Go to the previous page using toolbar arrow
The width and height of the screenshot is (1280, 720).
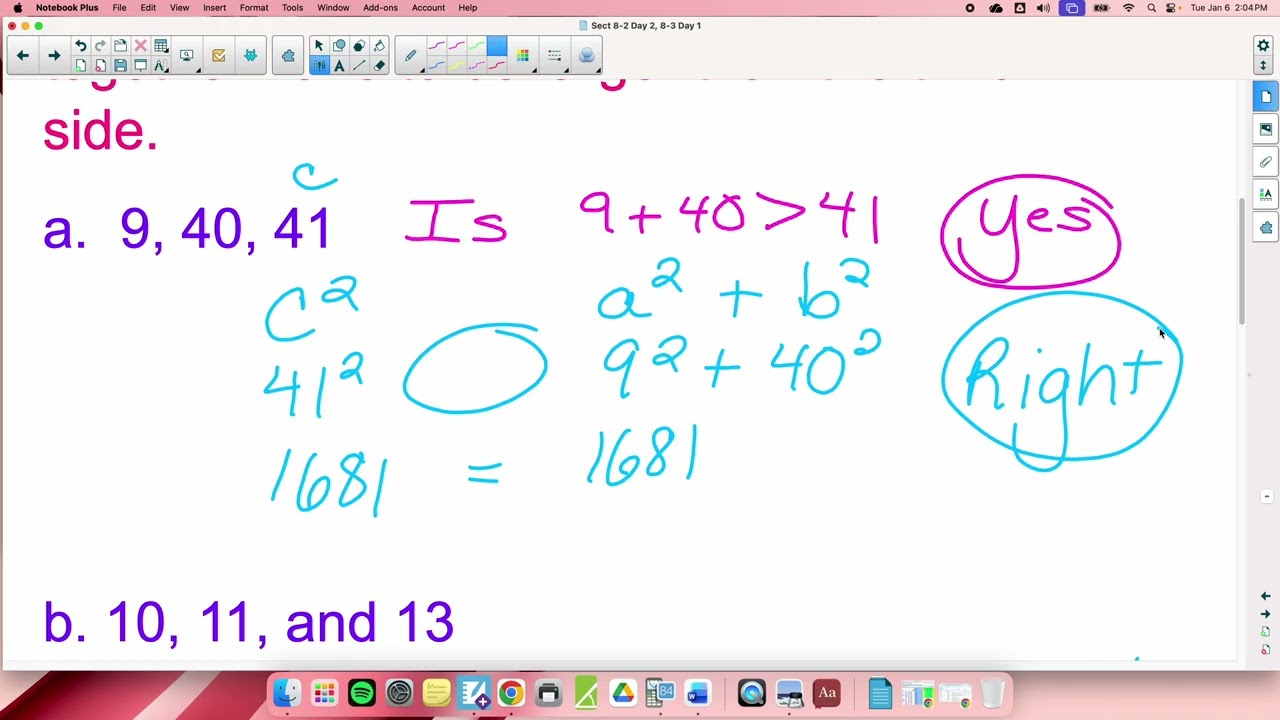[x=23, y=55]
